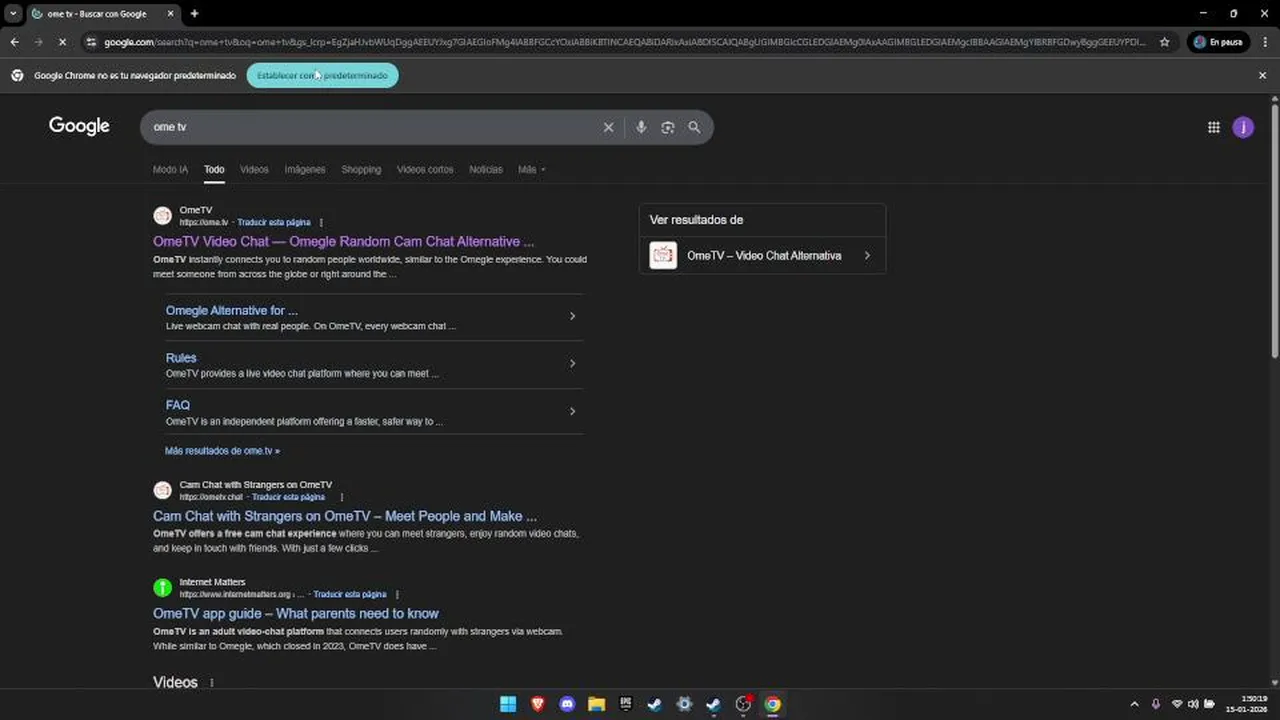Viewport: 1280px width, 720px height.
Task: View site information in address bar
Action: click(91, 42)
